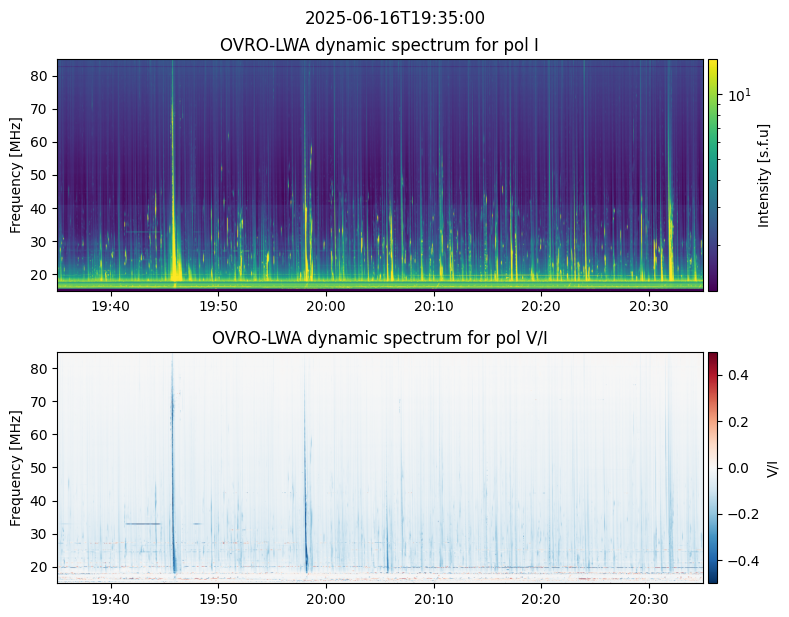Click the blue streak near 19:58 in V/I spectrum
Screen dimensions: 789x617
pos(306,530)
